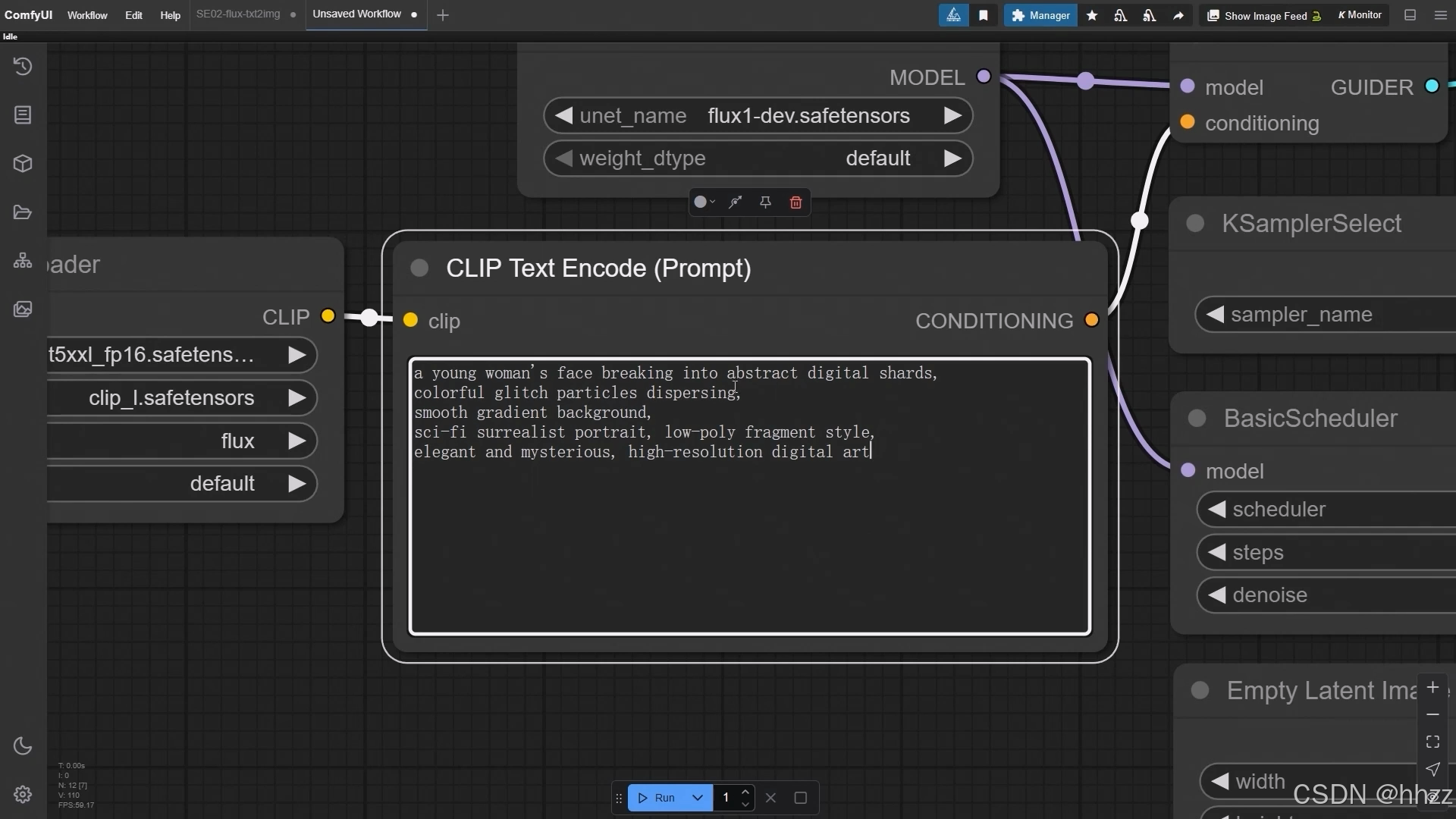Click the Run button
Image resolution: width=1456 pixels, height=819 pixels.
[657, 798]
